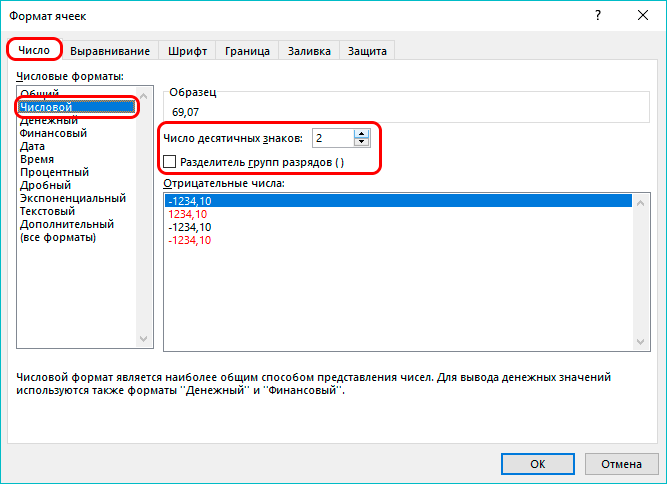Select black -1234,10 with minus sign, highlighted
The height and width of the screenshot is (484, 667).
pos(398,201)
